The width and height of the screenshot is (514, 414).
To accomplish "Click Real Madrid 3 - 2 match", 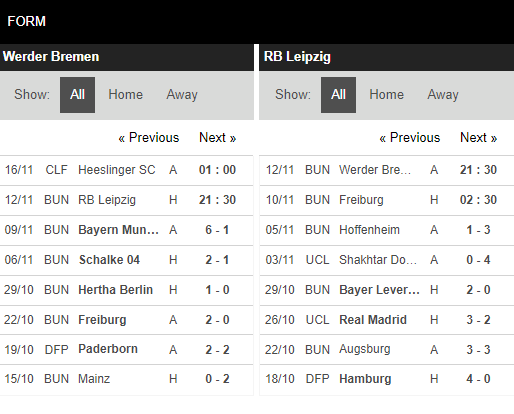I will pos(387,320).
